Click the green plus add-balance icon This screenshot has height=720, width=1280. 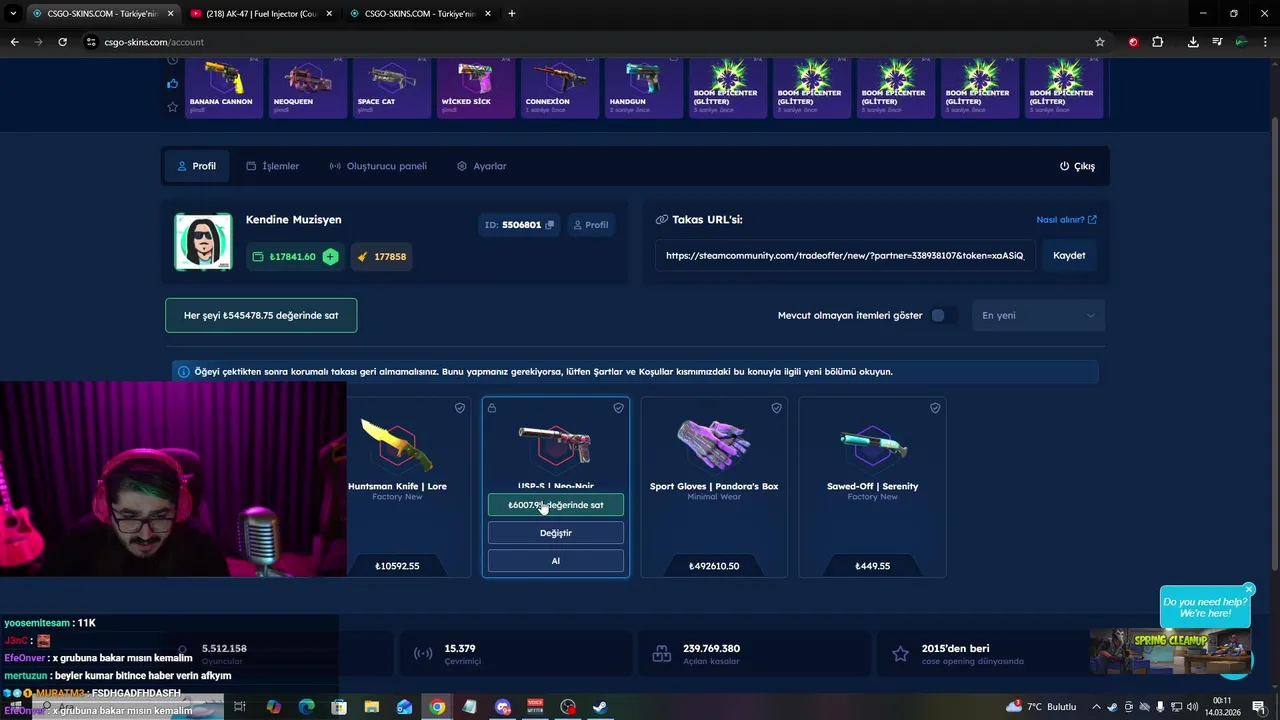point(330,257)
